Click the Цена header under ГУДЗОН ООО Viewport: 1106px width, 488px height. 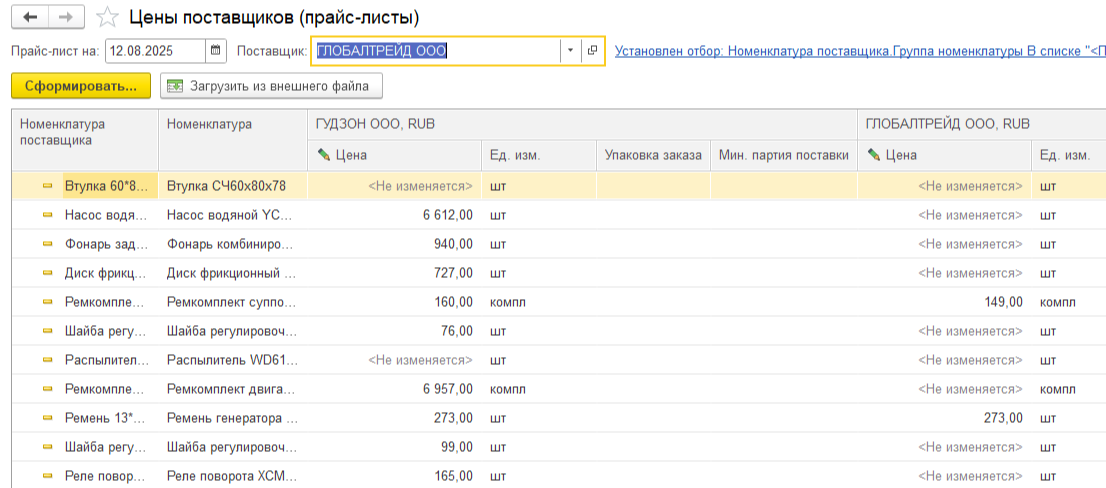click(x=395, y=155)
